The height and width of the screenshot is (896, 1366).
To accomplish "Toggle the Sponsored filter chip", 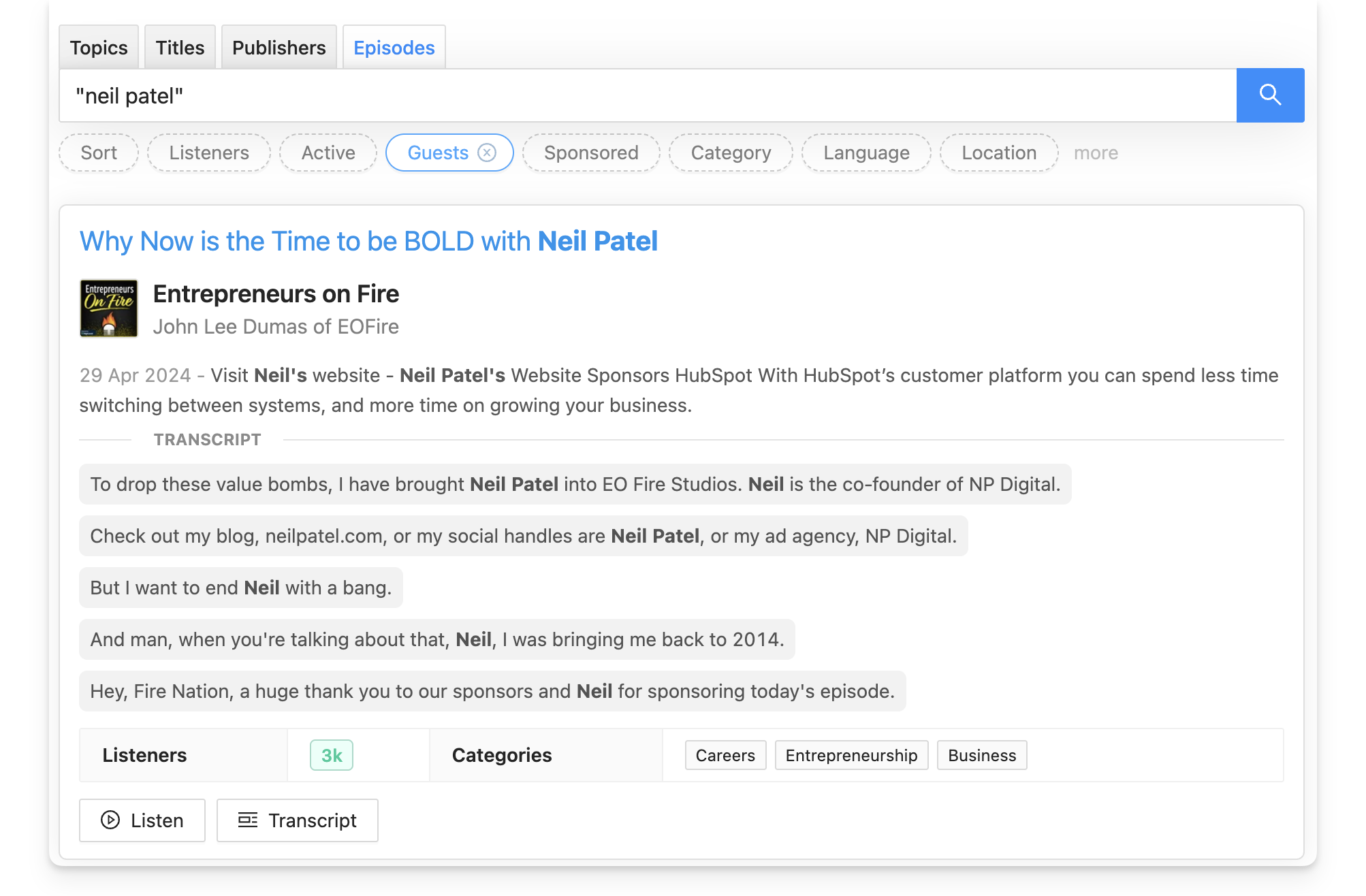I will (590, 153).
